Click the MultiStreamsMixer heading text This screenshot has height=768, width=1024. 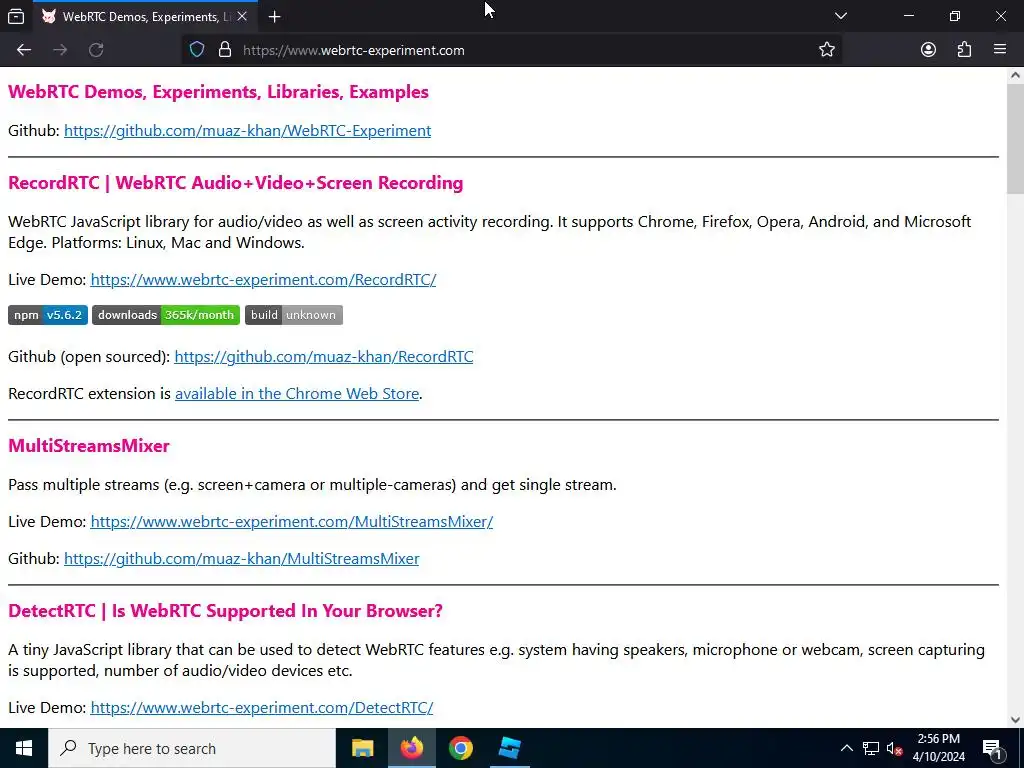pos(89,446)
